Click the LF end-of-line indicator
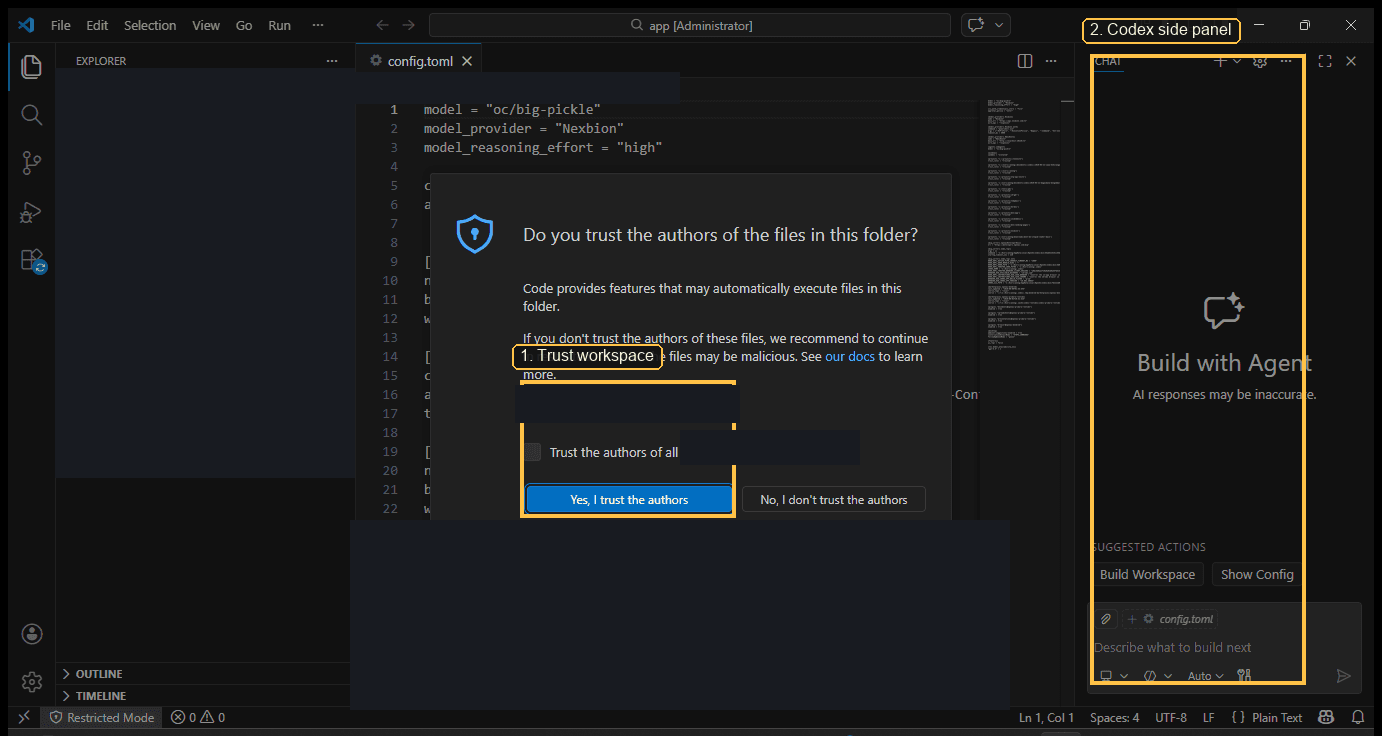Viewport: 1382px width, 736px height. 1208,717
